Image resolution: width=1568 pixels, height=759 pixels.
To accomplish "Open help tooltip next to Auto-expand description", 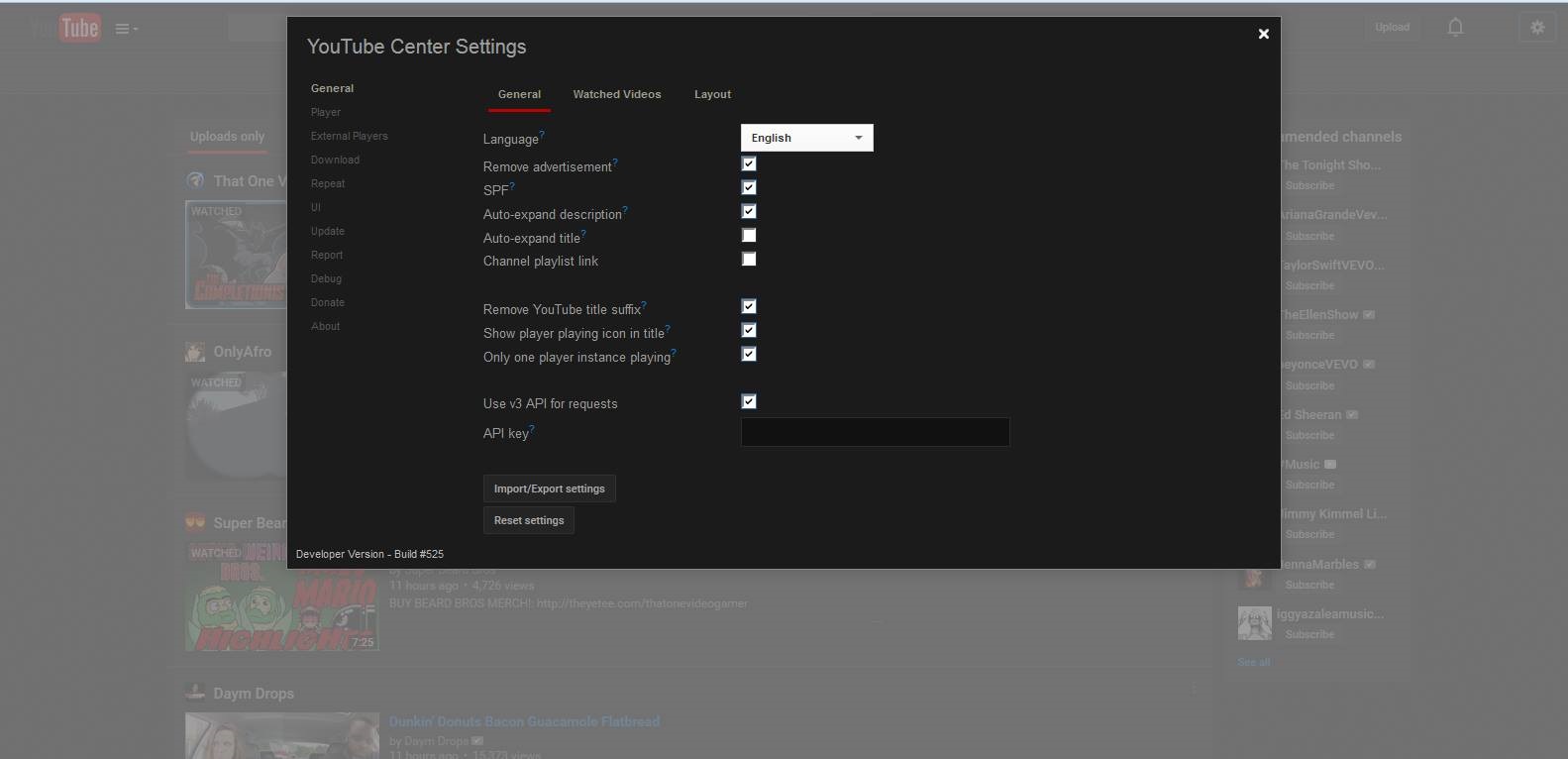I will [625, 209].
